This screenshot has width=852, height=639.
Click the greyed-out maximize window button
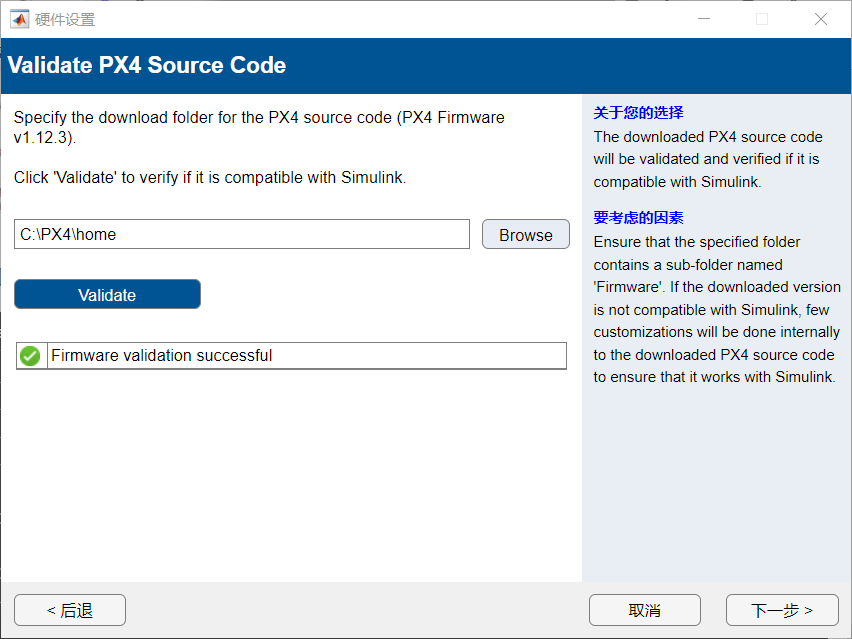762,19
